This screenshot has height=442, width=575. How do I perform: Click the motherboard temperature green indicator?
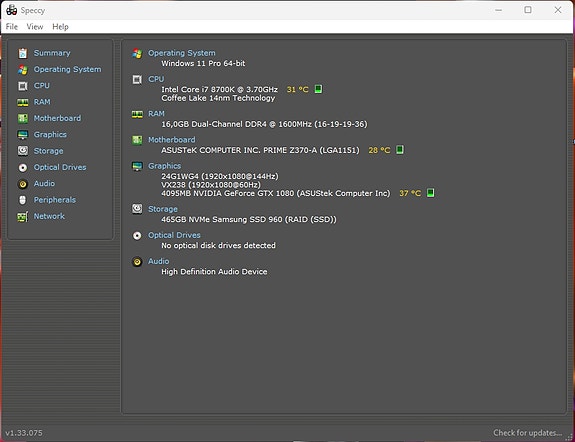(x=400, y=150)
